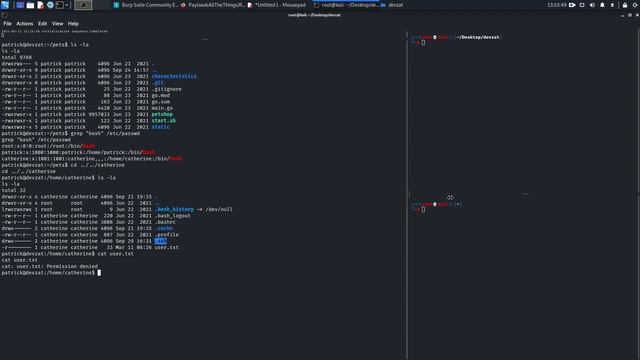Click the 'patrick:x:1000:1000' passwd line
Viewport: 640px width, 360px height.
click(78, 152)
